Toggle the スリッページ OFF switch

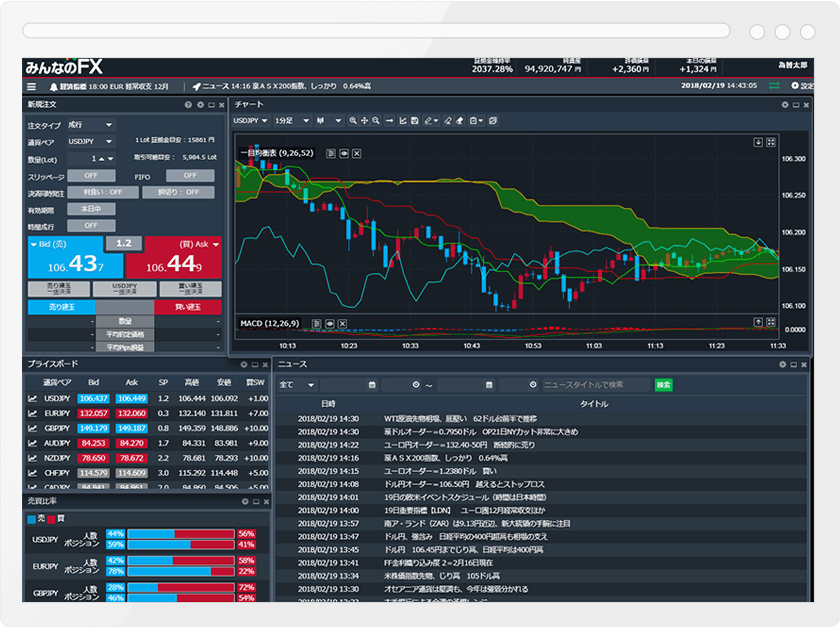coord(91,175)
